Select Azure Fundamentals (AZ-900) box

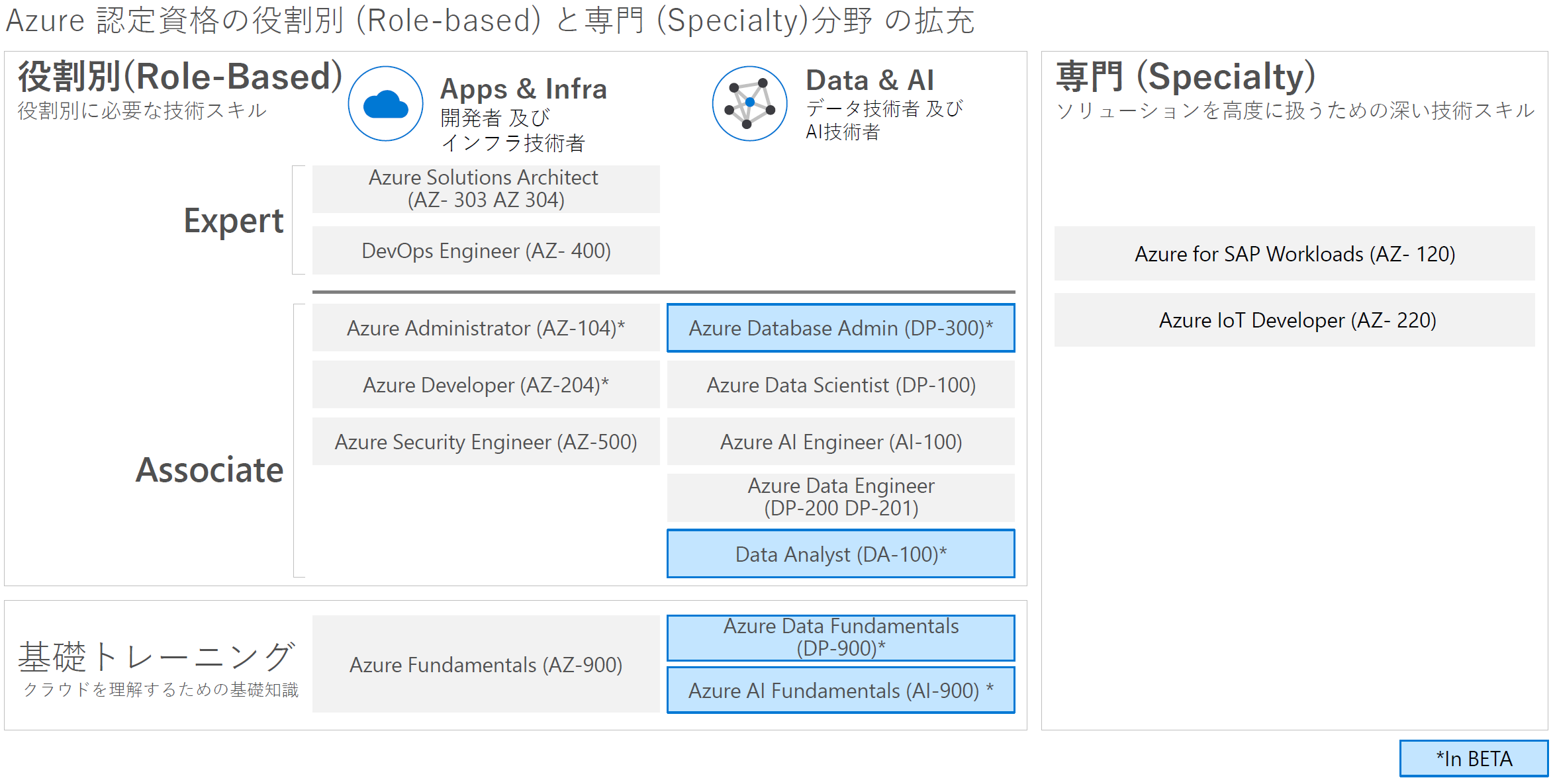click(485, 665)
